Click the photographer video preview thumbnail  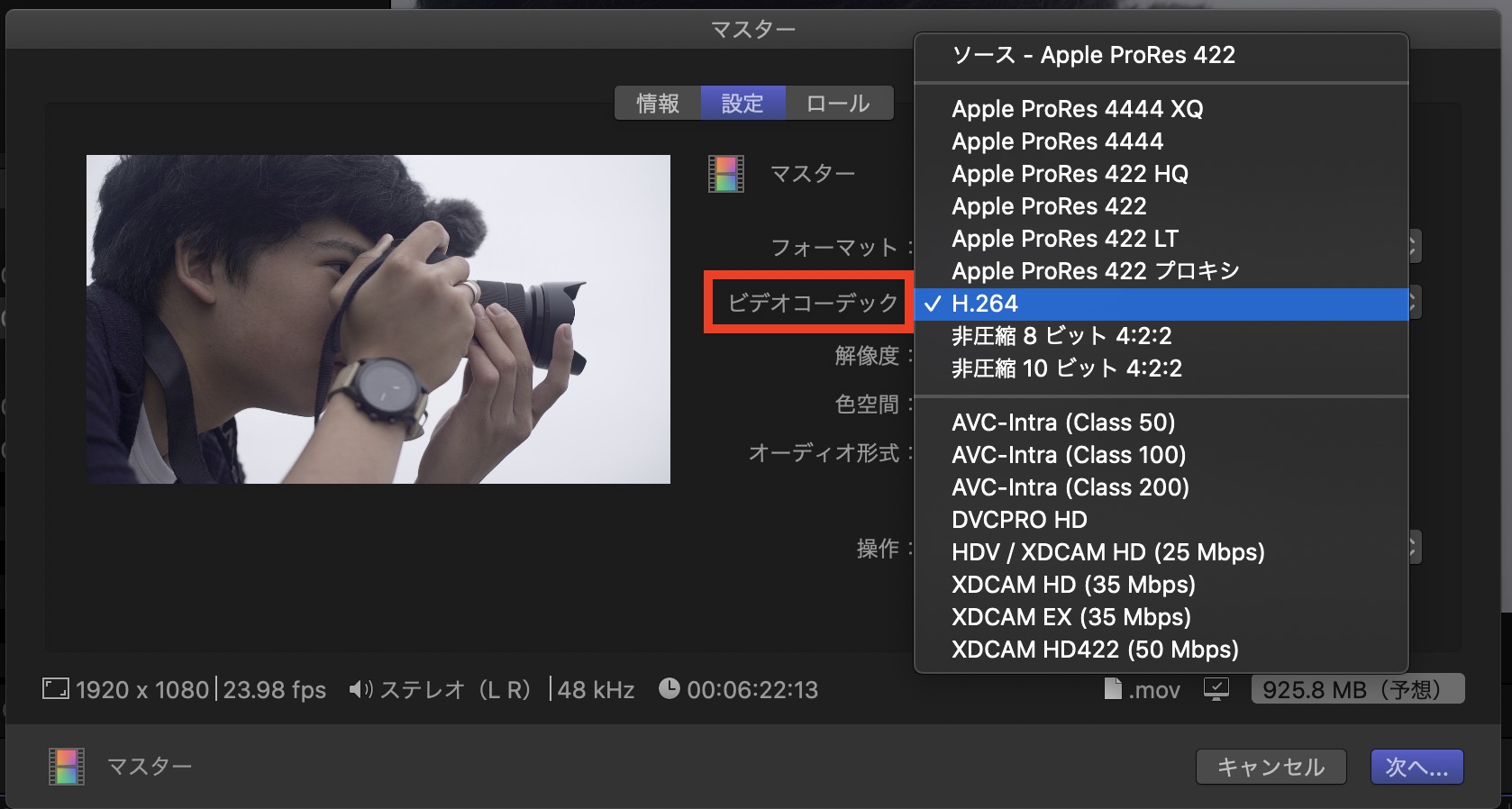(378, 319)
